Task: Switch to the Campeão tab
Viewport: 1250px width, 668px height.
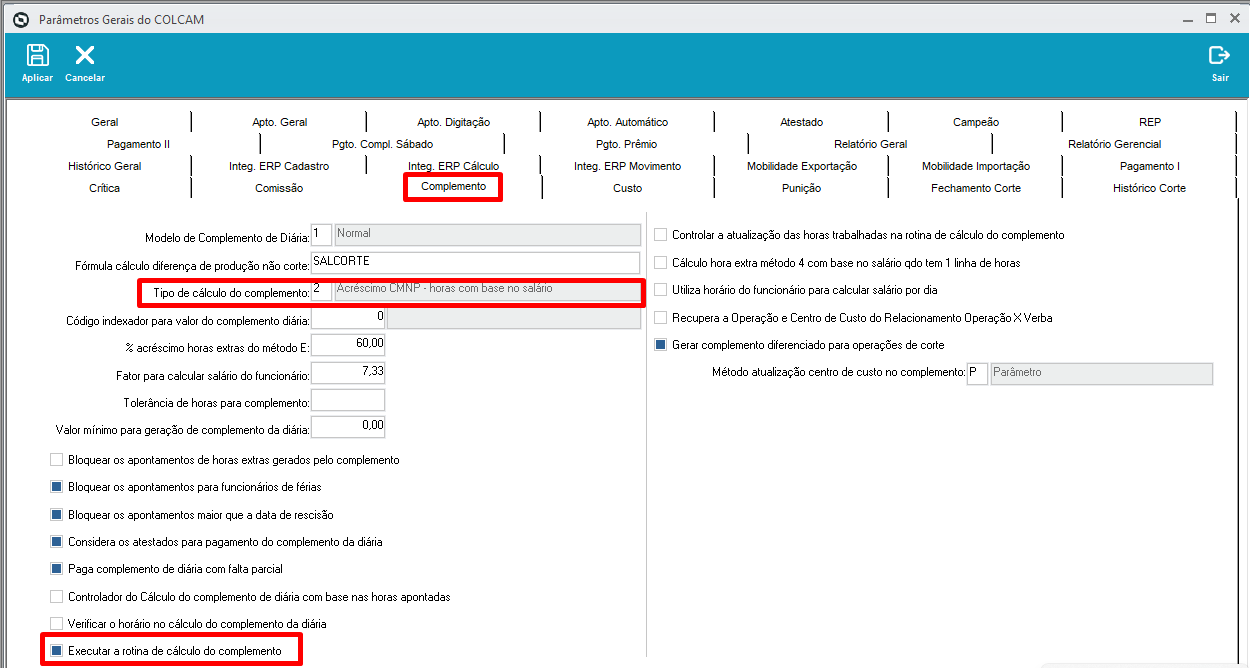Action: pos(976,122)
